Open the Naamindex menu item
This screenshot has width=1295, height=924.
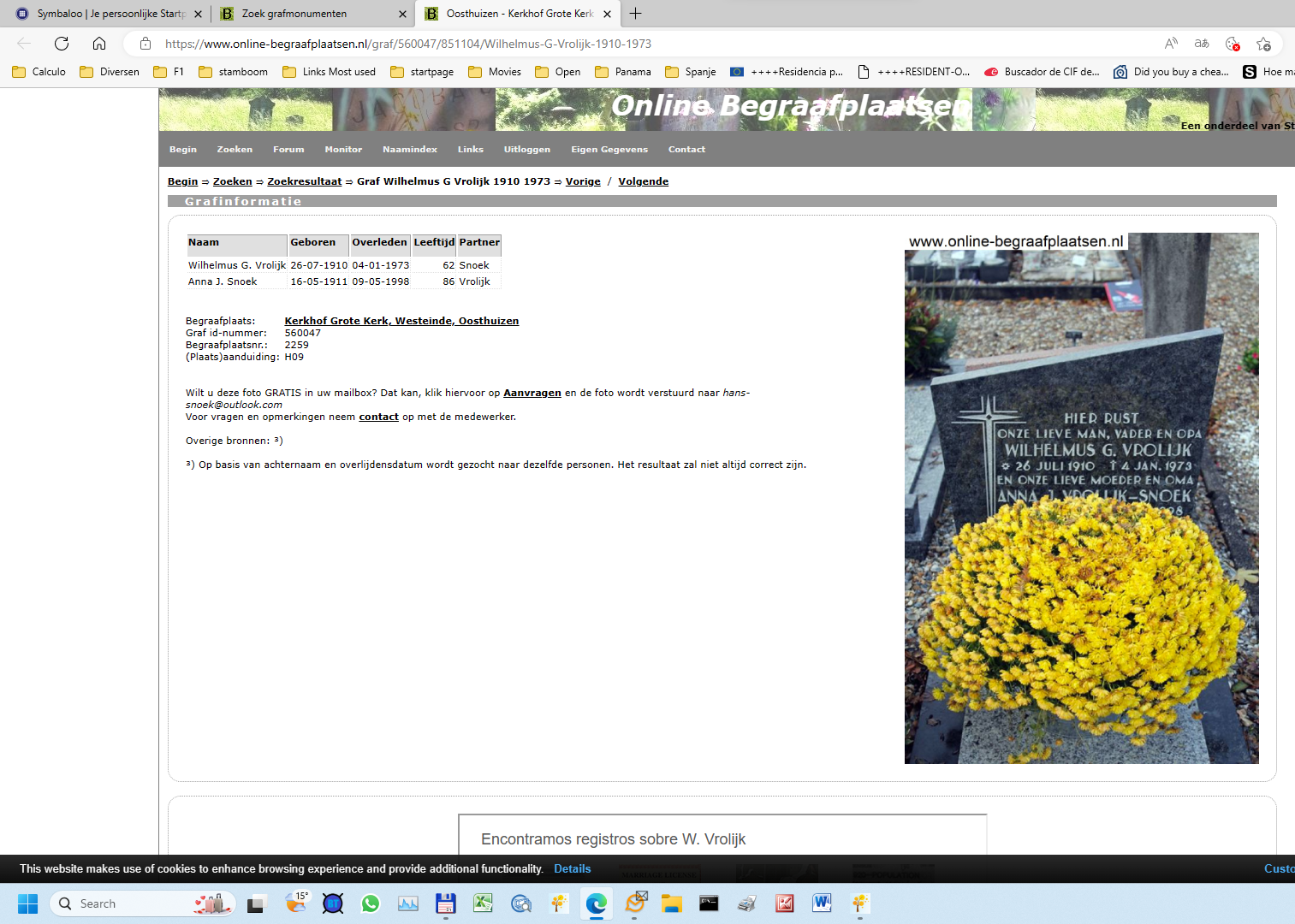409,150
